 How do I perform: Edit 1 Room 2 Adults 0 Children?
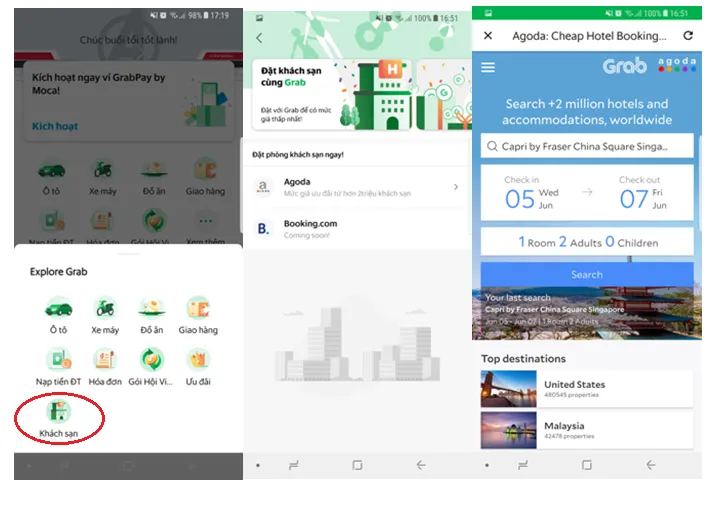tap(587, 242)
